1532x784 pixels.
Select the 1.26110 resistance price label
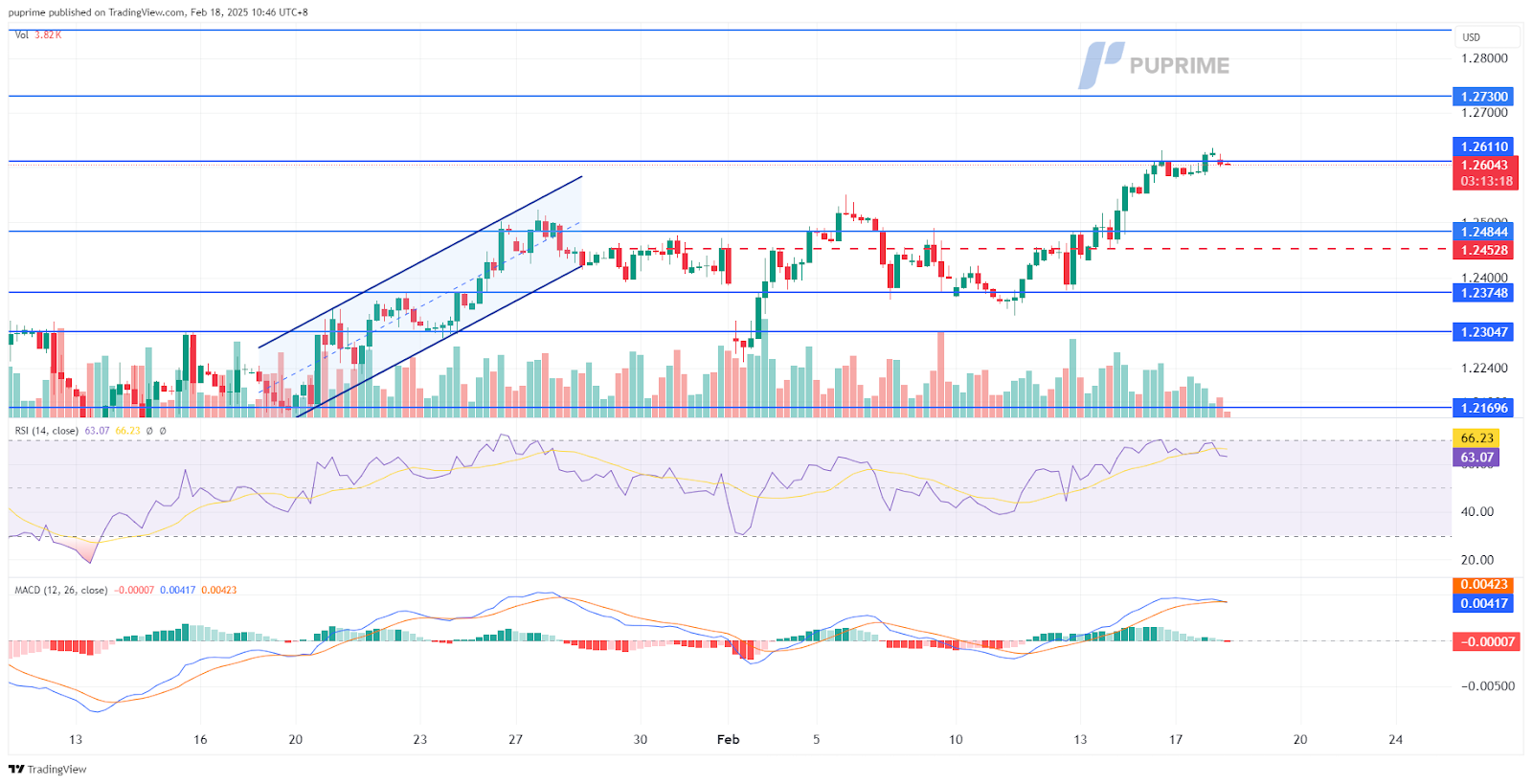[x=1484, y=147]
